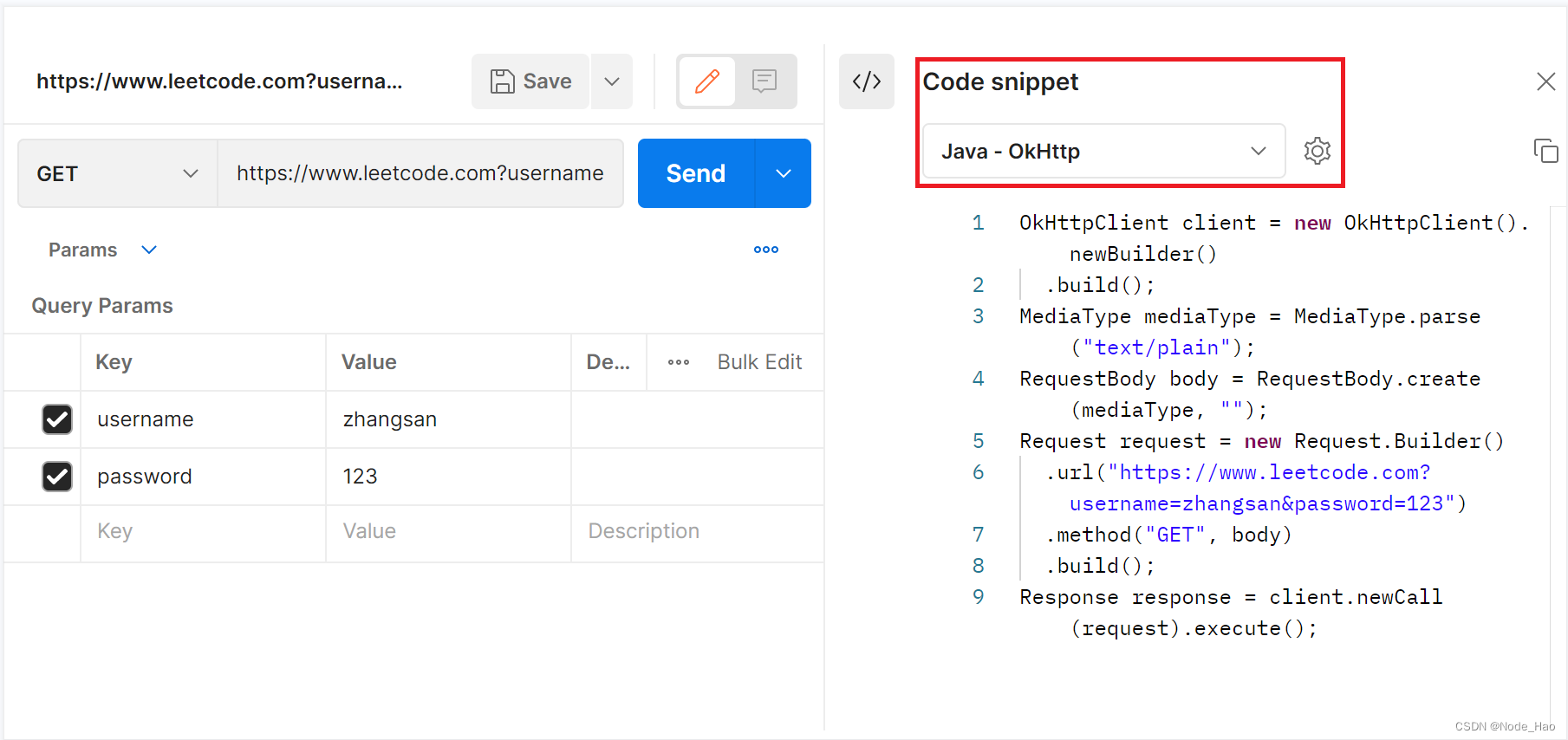Select the username key cell

(204, 419)
